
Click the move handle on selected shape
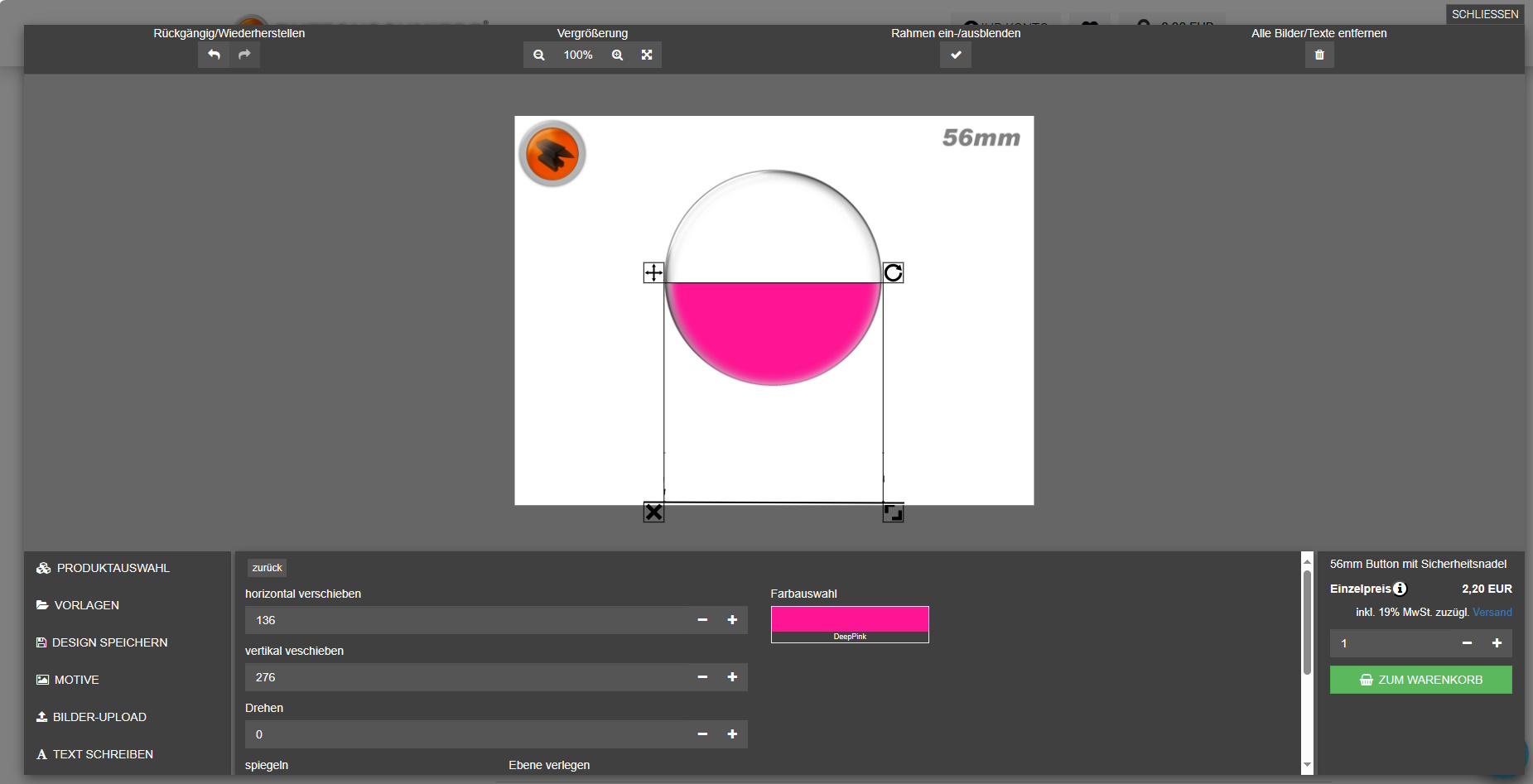[x=653, y=273]
